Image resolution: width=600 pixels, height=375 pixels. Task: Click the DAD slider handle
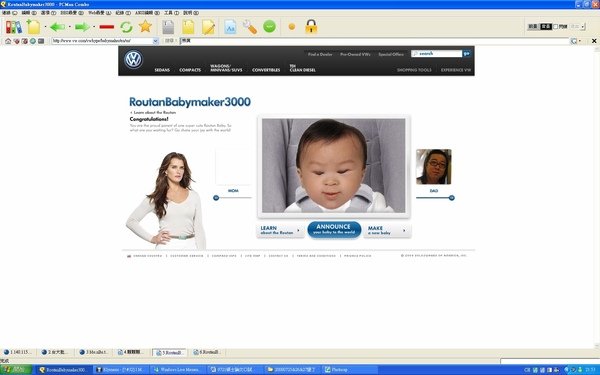pyautogui.click(x=452, y=198)
